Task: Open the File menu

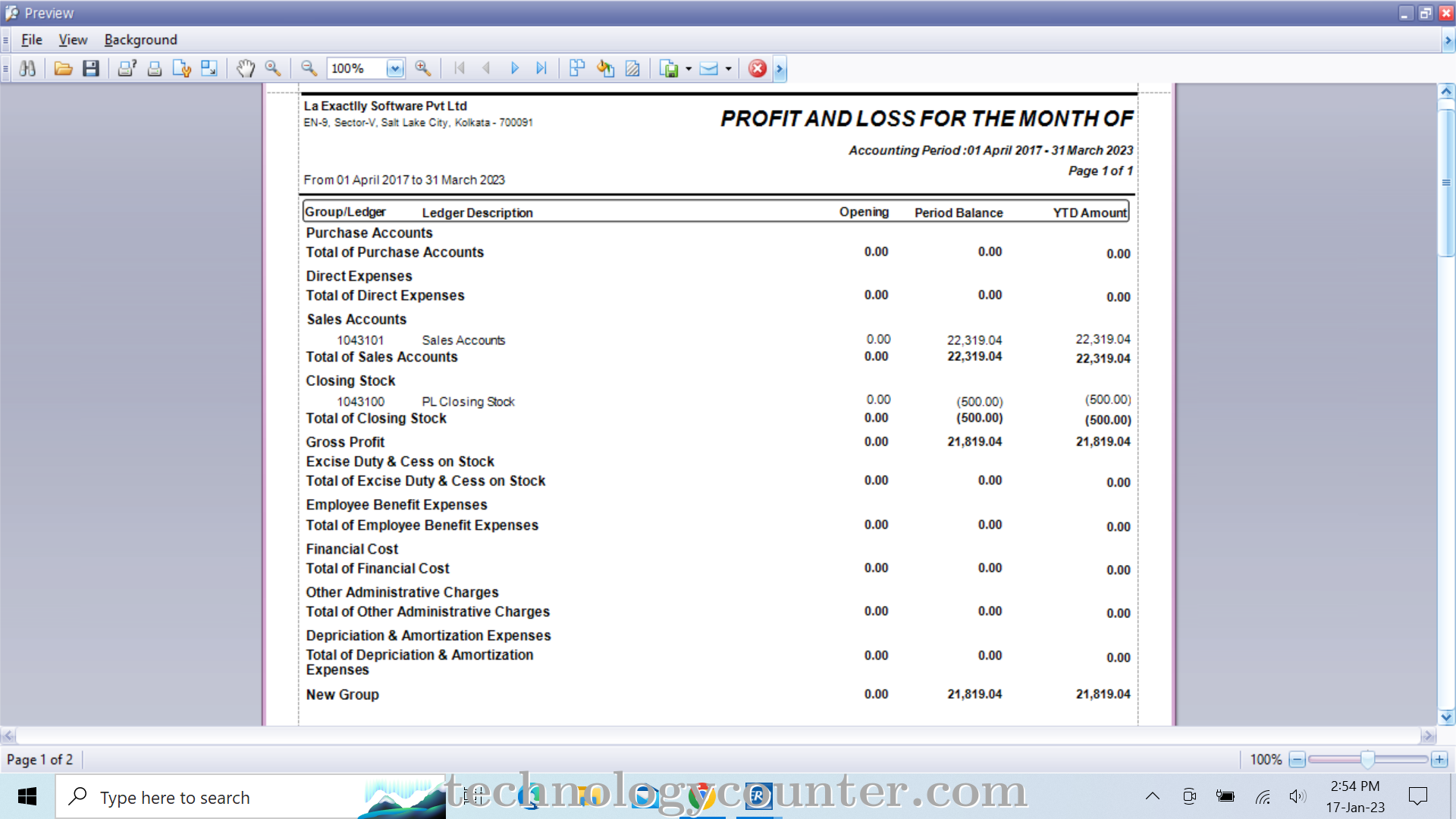Action: (31, 39)
